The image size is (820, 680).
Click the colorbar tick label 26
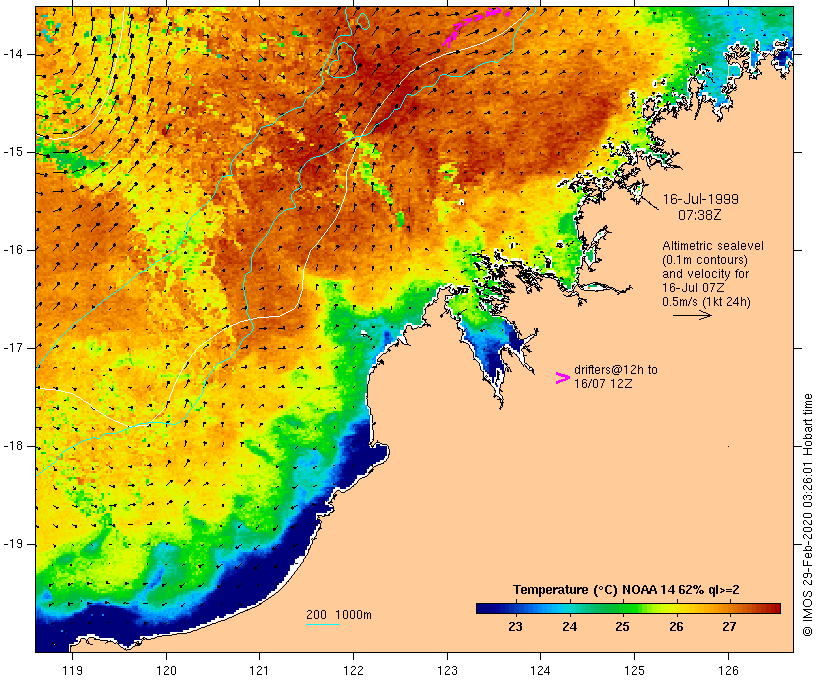[676, 627]
